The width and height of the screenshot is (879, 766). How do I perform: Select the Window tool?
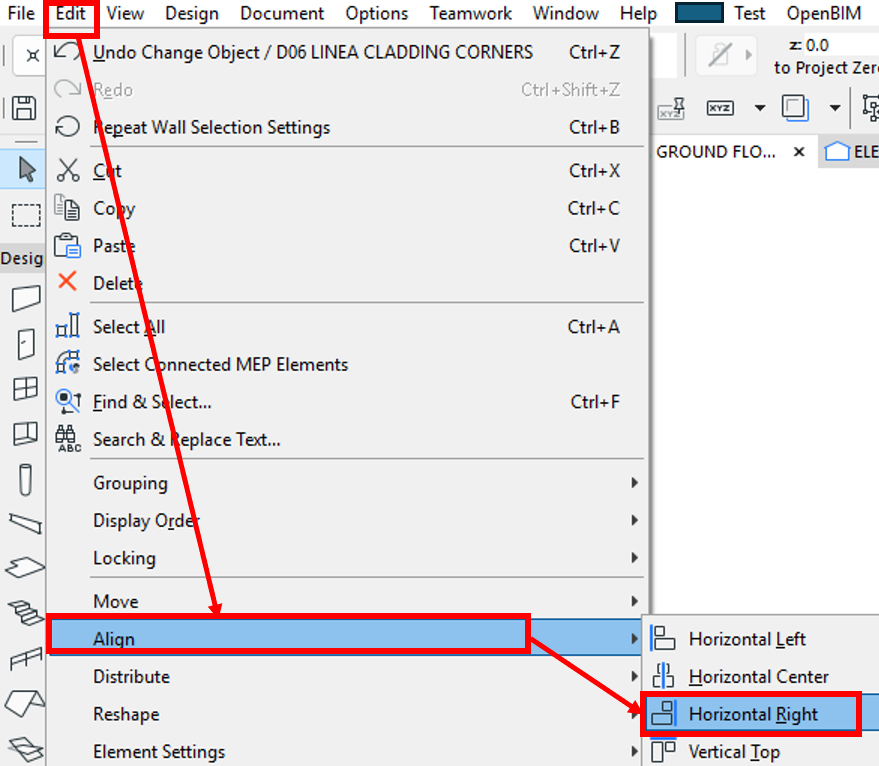point(26,388)
